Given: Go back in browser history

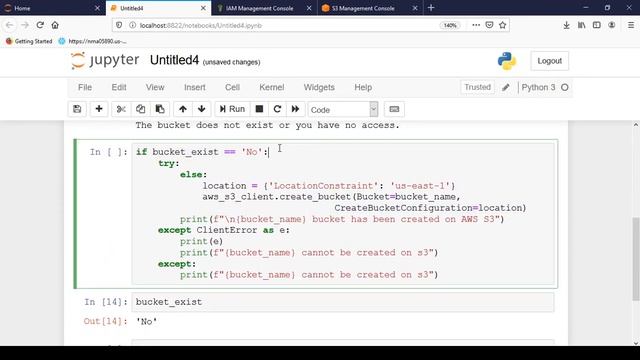Looking at the screenshot, I should [10, 25].
